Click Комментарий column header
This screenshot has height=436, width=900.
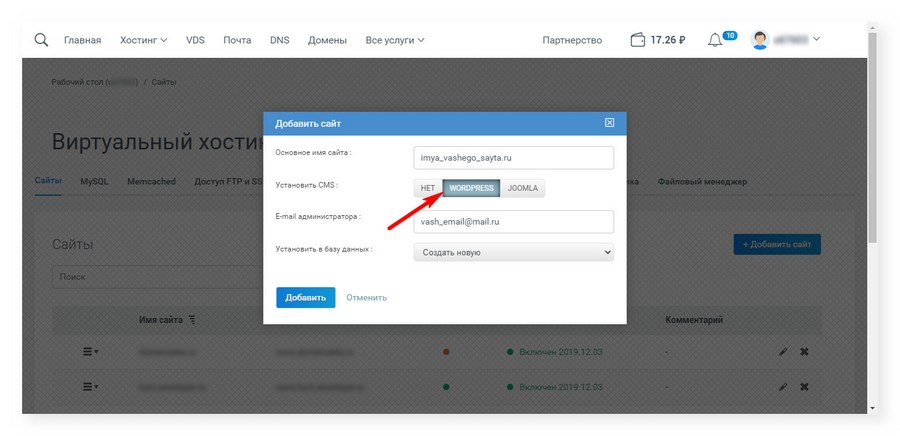click(x=694, y=320)
